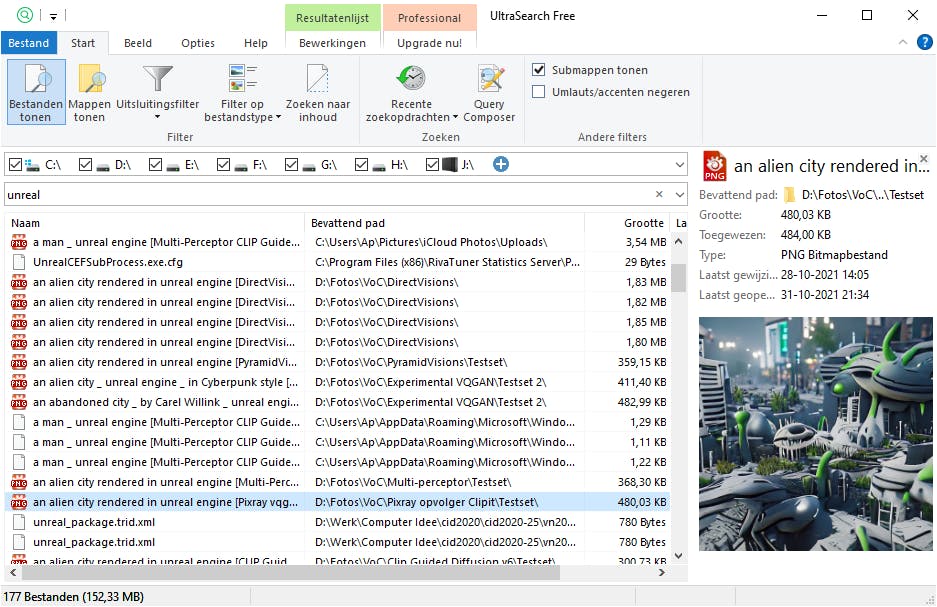Click the Mappen tonen icon

tap(90, 80)
